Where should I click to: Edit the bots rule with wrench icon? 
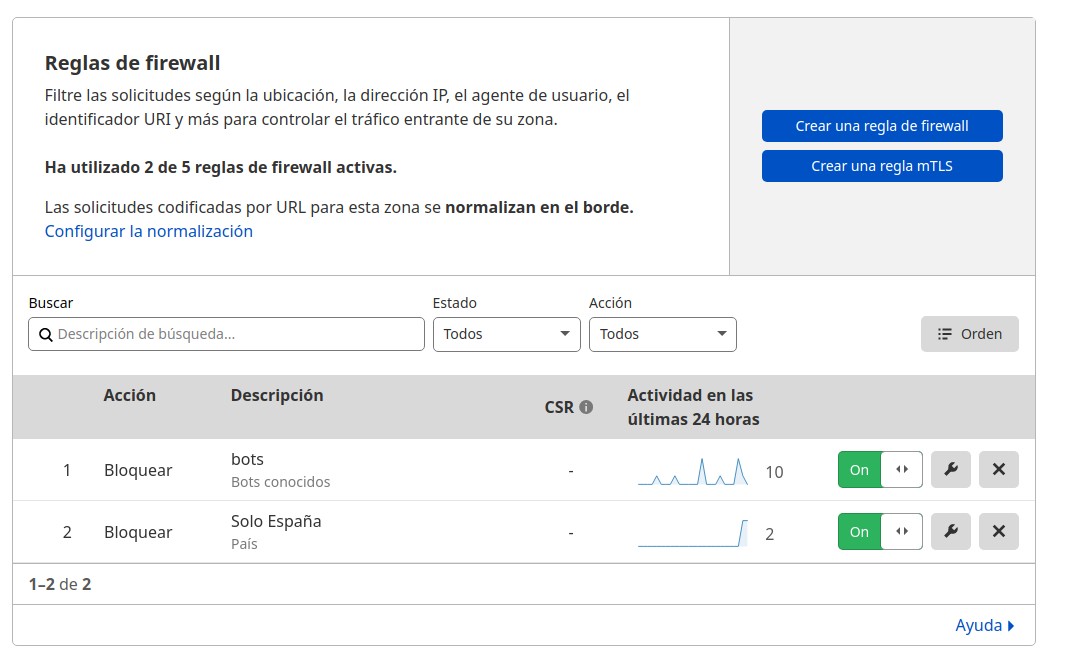pos(950,470)
